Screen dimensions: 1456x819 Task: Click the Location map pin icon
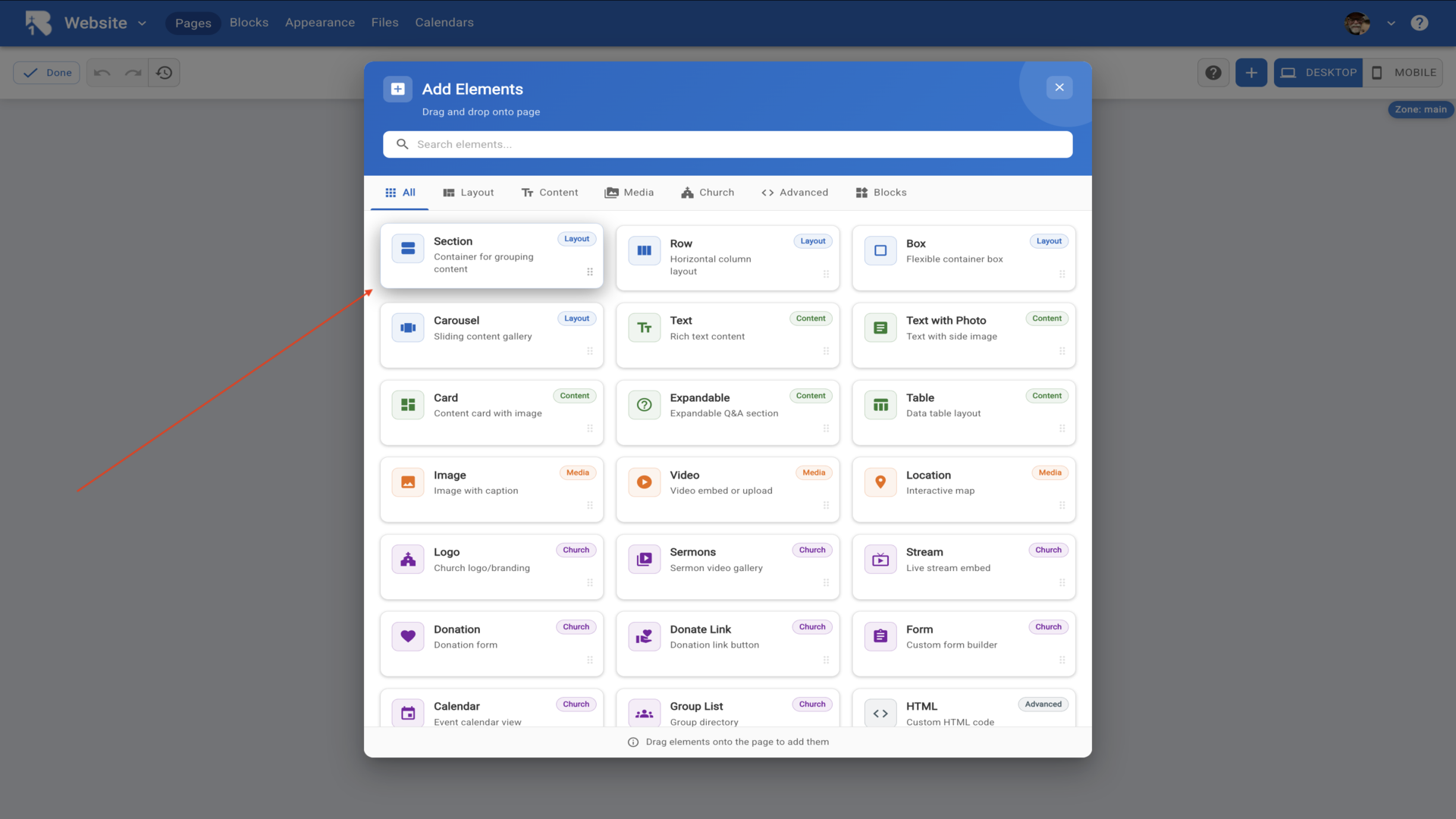[880, 482]
